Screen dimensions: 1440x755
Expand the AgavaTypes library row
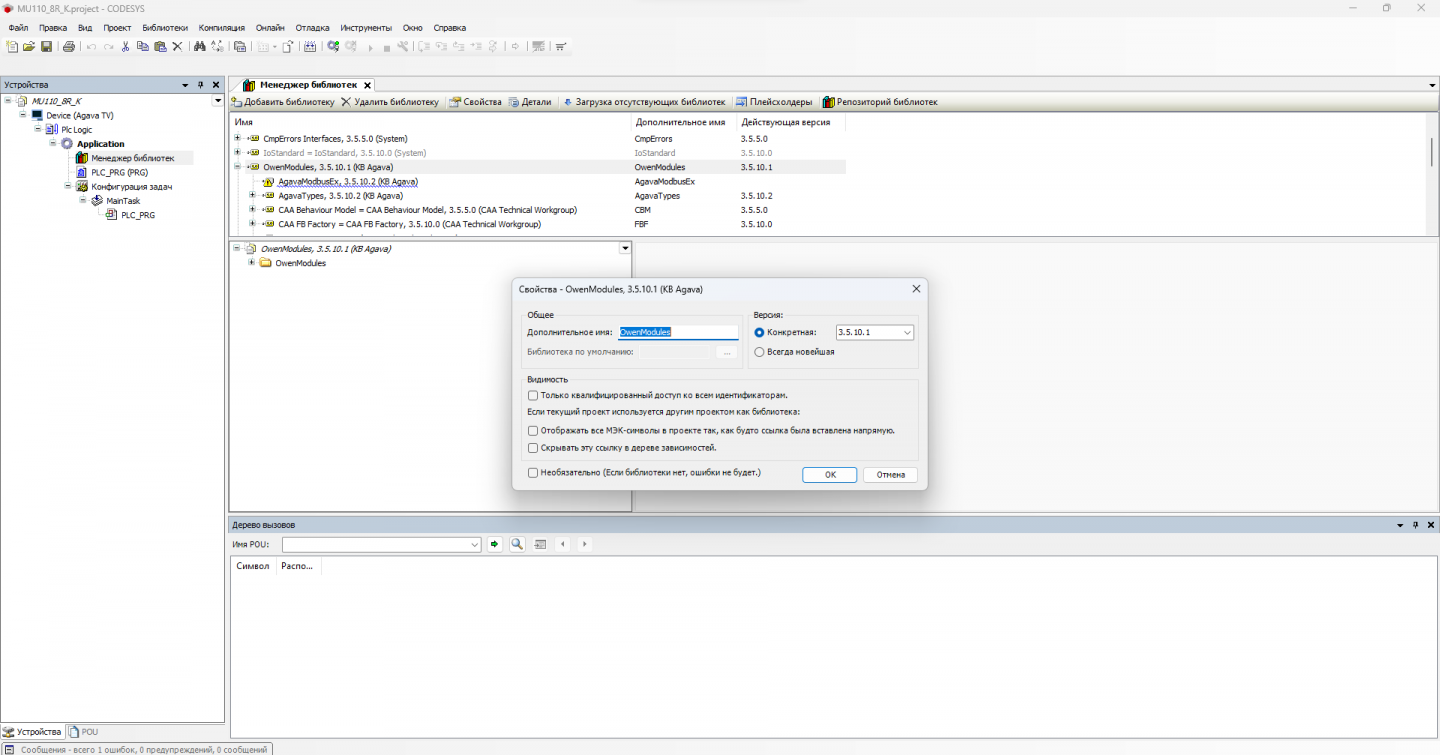[253, 196]
